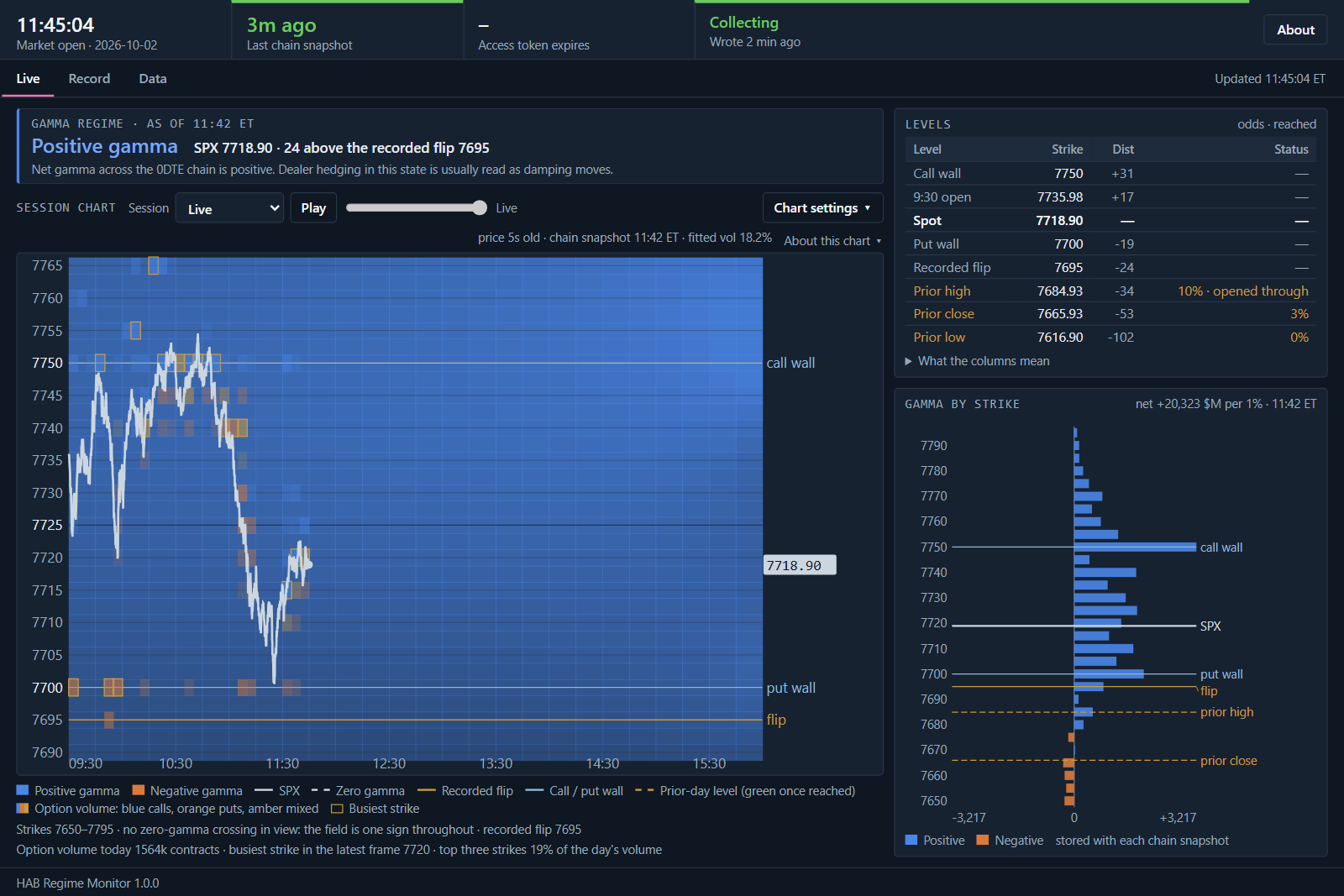This screenshot has height=896, width=1344.
Task: Click the Zero gamma dashed legend marker
Action: [320, 790]
